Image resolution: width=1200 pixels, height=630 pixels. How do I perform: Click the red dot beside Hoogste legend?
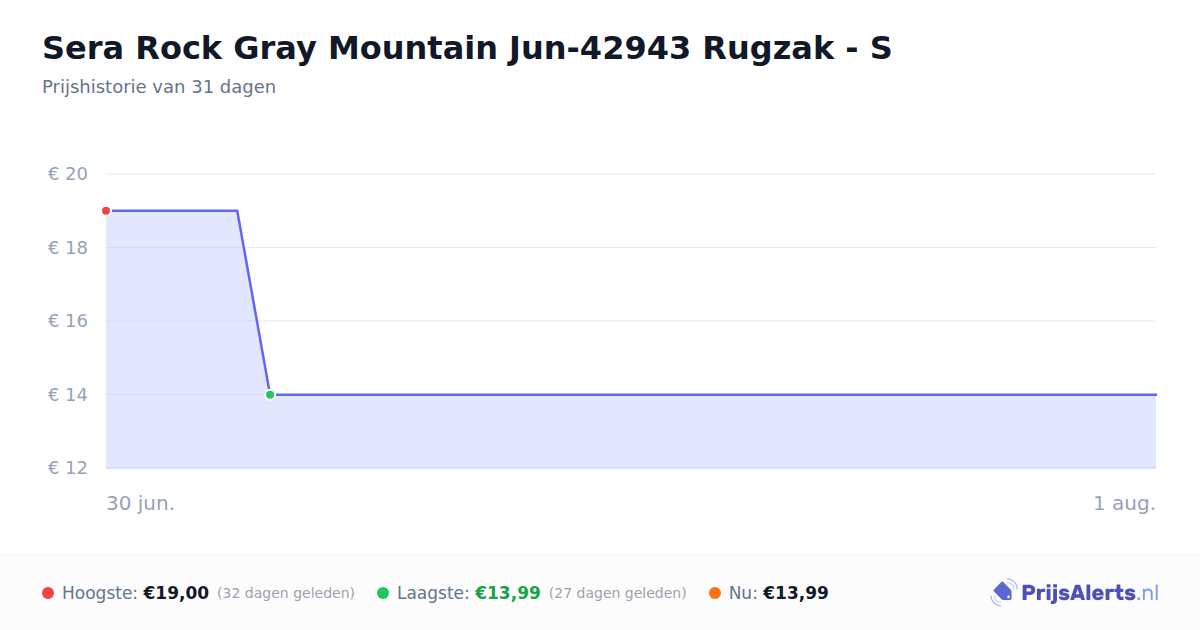click(x=48, y=593)
